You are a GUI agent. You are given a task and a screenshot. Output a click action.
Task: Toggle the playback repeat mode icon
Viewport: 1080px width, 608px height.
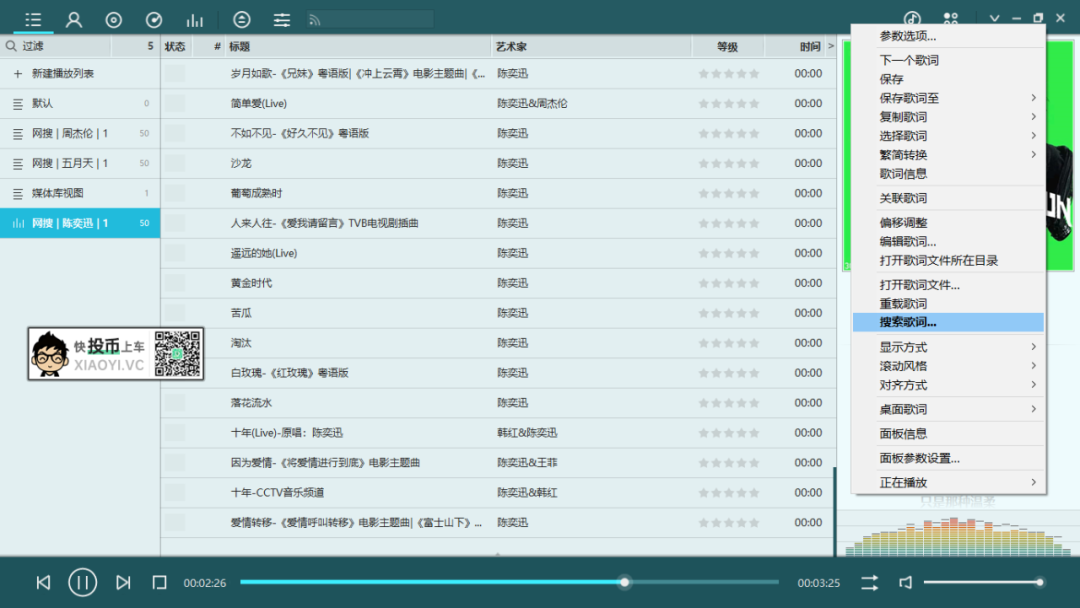(870, 581)
